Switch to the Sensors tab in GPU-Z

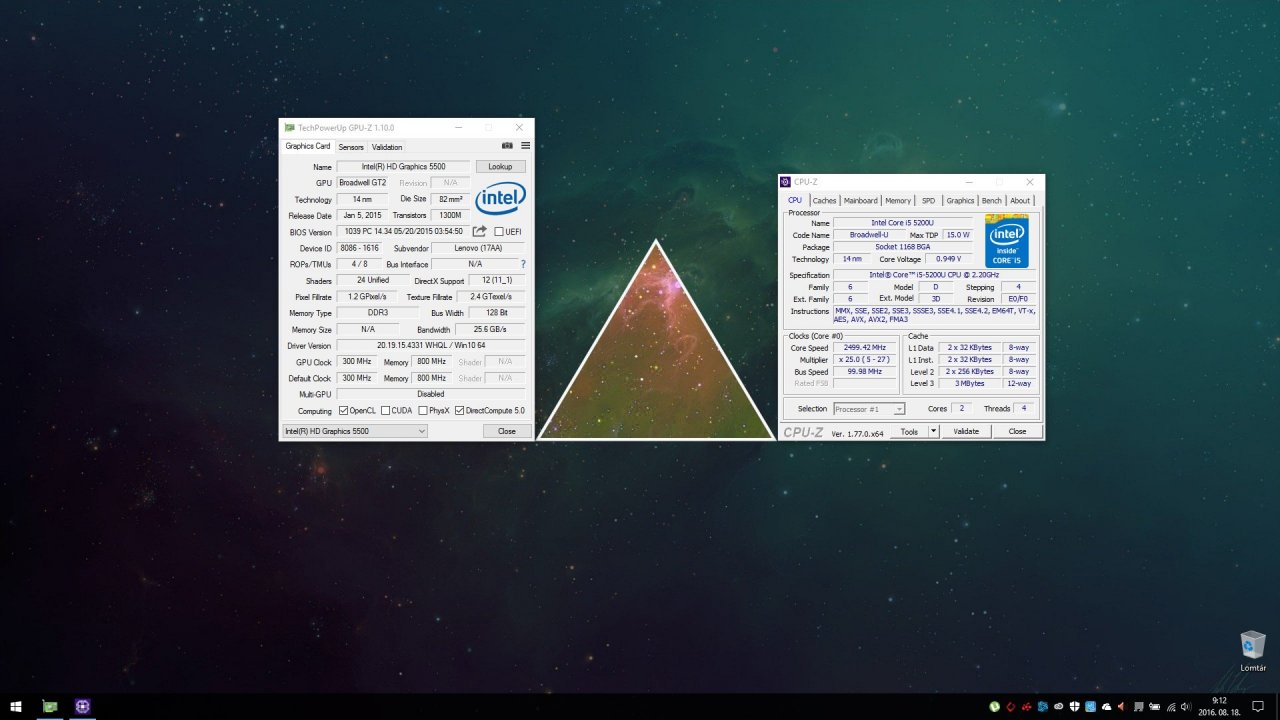[x=351, y=147]
